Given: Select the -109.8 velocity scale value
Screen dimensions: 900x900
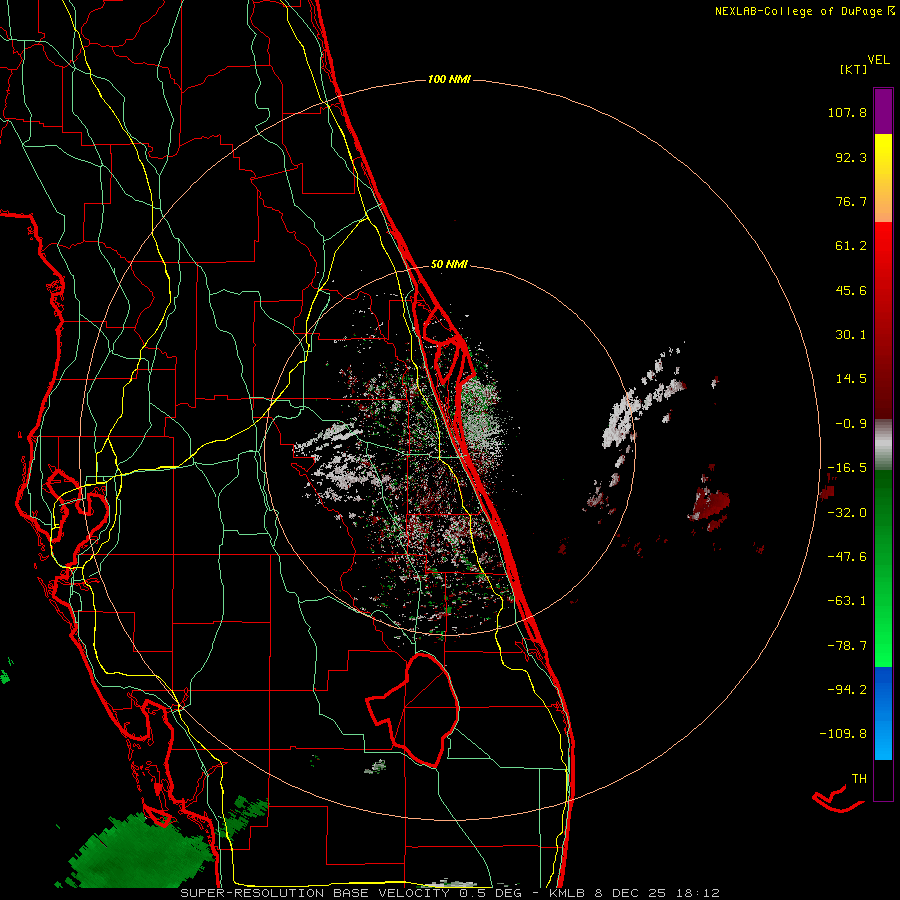Looking at the screenshot, I should [843, 734].
